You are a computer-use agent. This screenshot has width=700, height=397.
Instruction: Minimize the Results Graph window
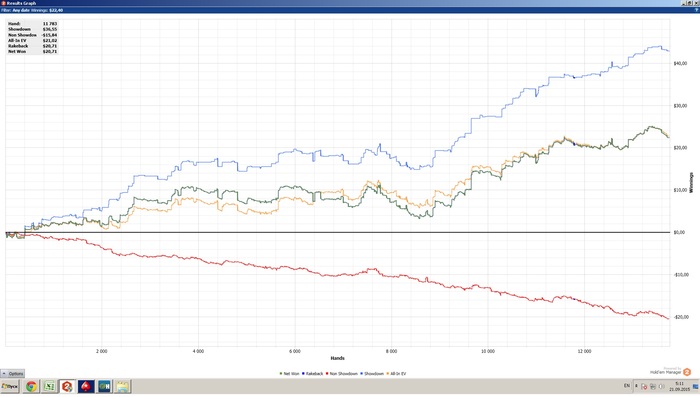coord(684,3)
